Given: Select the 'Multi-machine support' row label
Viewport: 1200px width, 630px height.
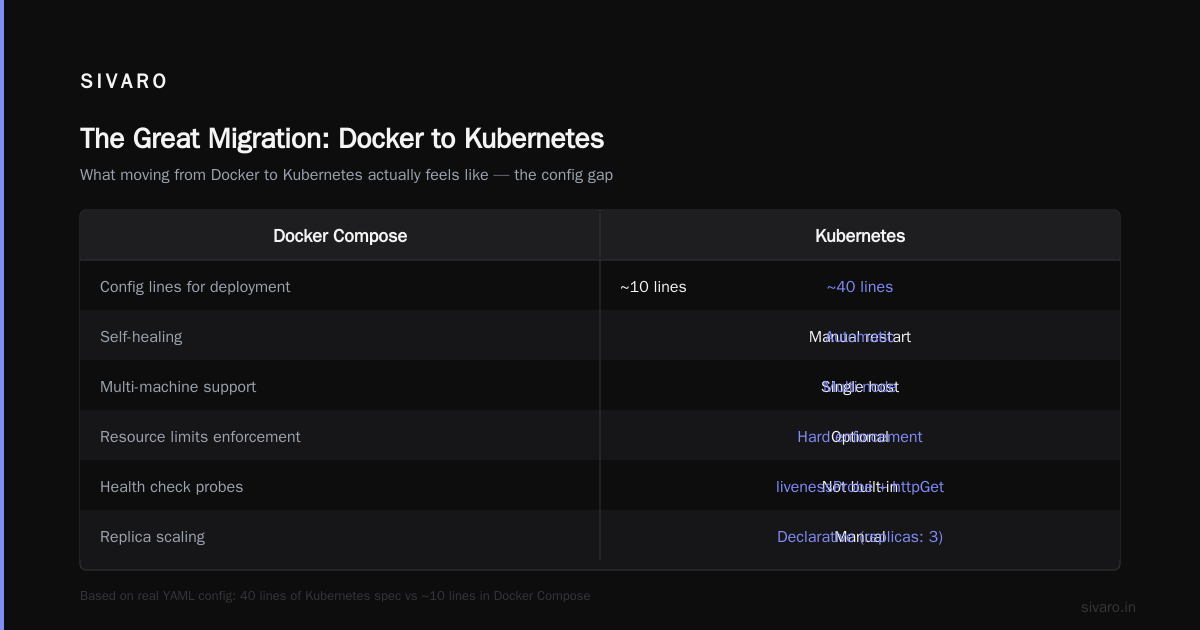Looking at the screenshot, I should [x=178, y=387].
